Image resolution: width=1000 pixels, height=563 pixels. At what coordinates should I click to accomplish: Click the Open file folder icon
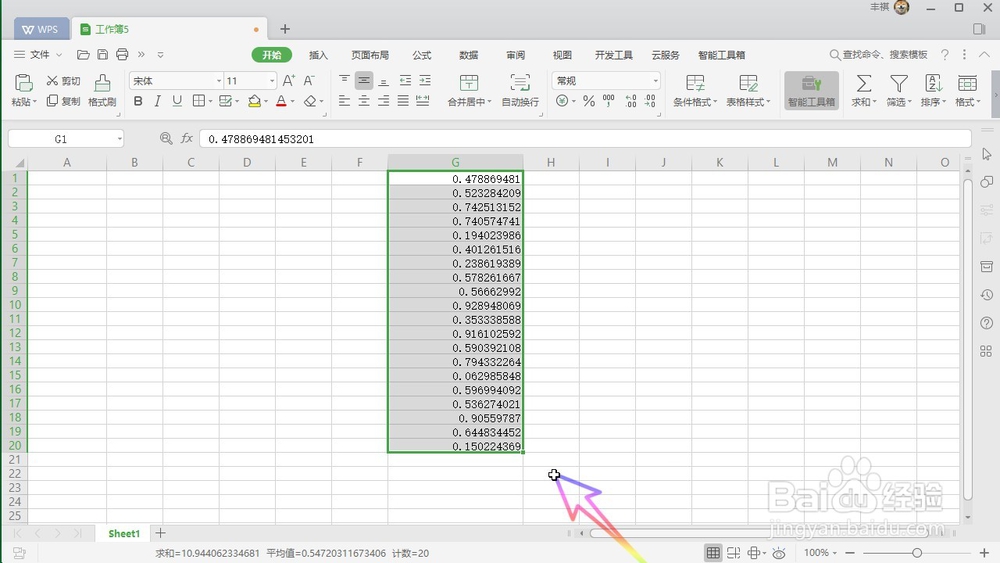pyautogui.click(x=83, y=55)
